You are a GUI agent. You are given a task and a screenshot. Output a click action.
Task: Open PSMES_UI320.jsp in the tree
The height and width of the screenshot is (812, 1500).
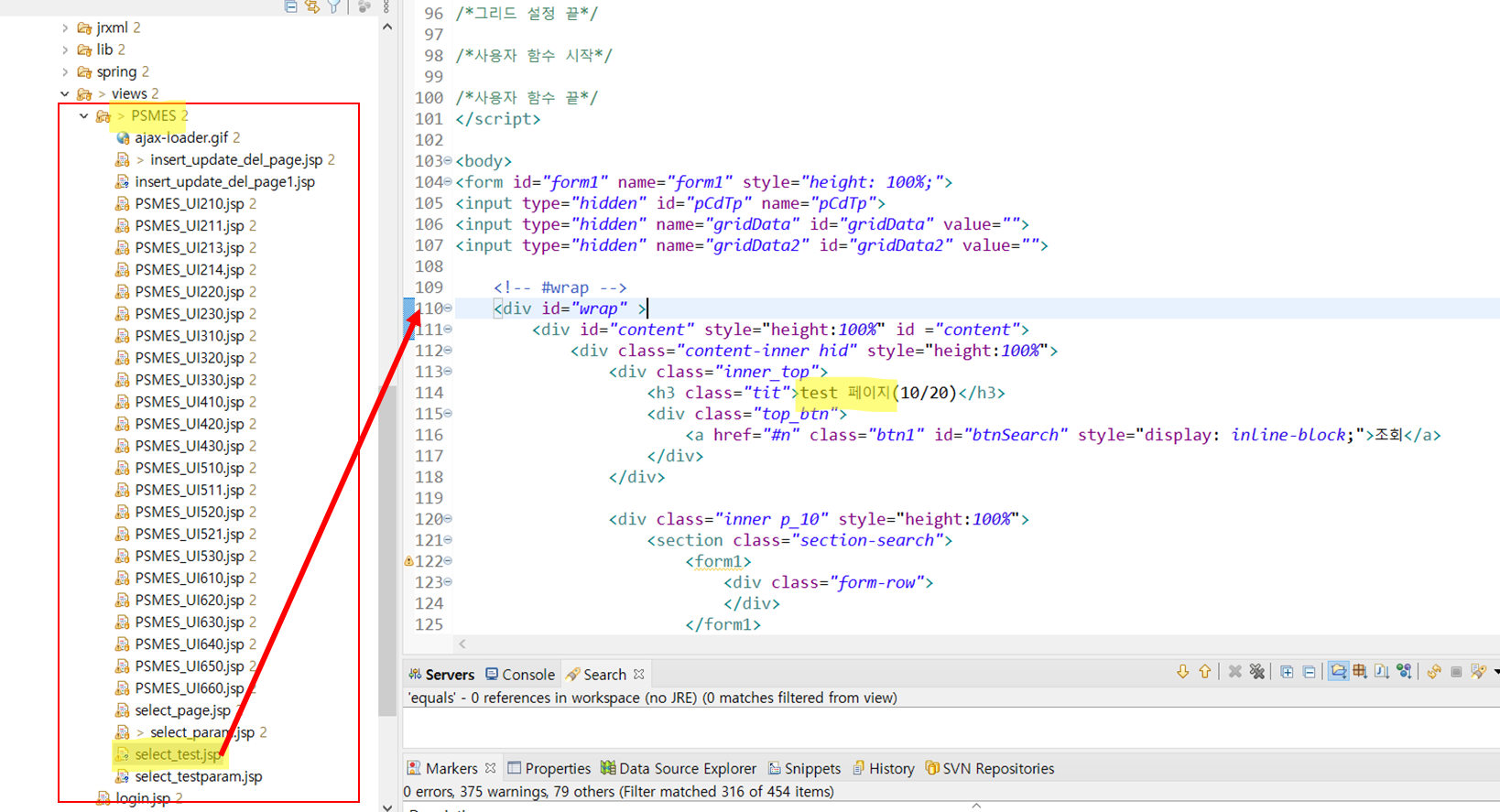(189, 358)
